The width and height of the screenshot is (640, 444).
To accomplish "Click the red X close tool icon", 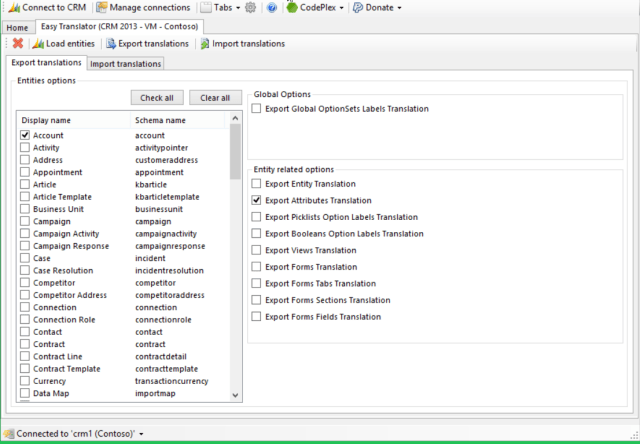I will point(18,44).
